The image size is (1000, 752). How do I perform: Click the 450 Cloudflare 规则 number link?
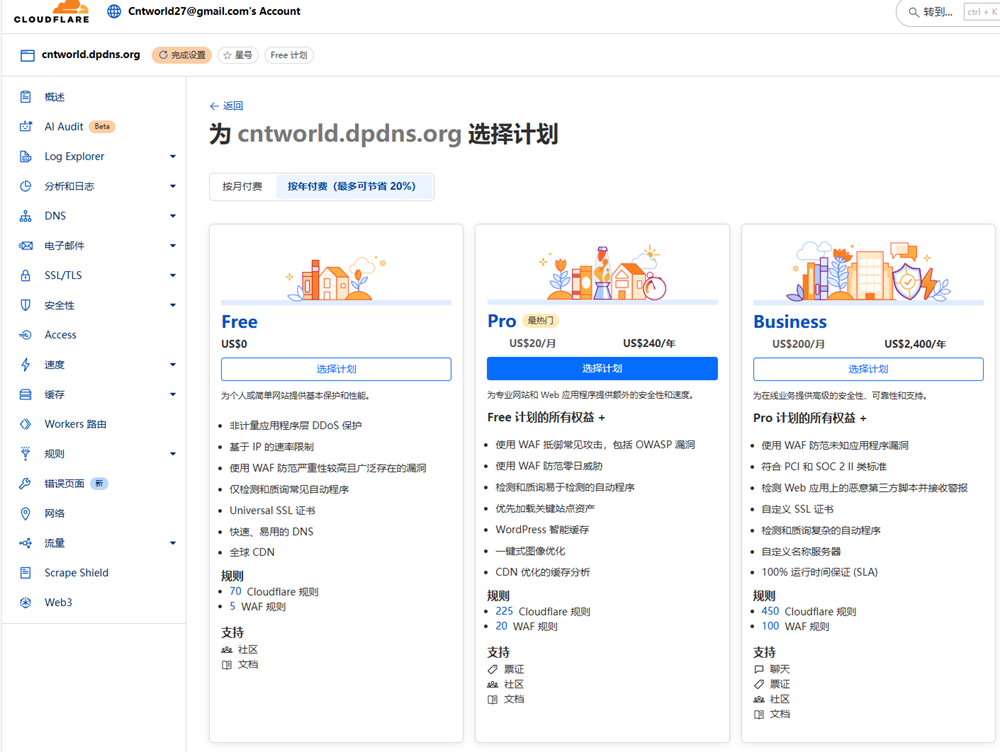[x=770, y=611]
